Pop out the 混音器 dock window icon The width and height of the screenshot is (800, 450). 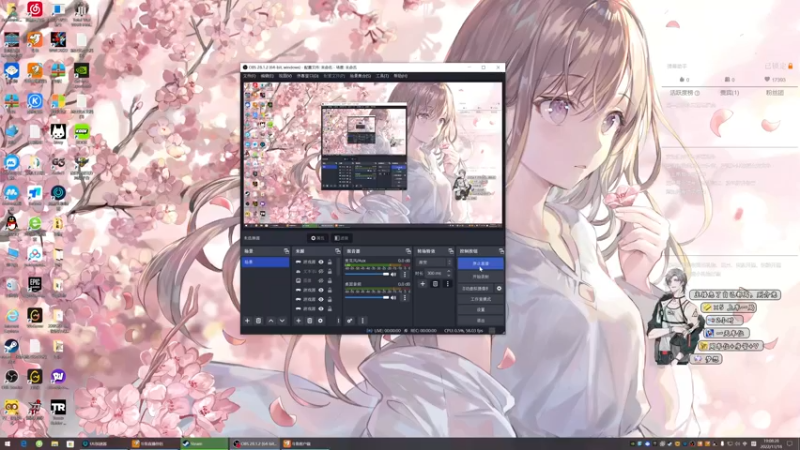(408, 251)
